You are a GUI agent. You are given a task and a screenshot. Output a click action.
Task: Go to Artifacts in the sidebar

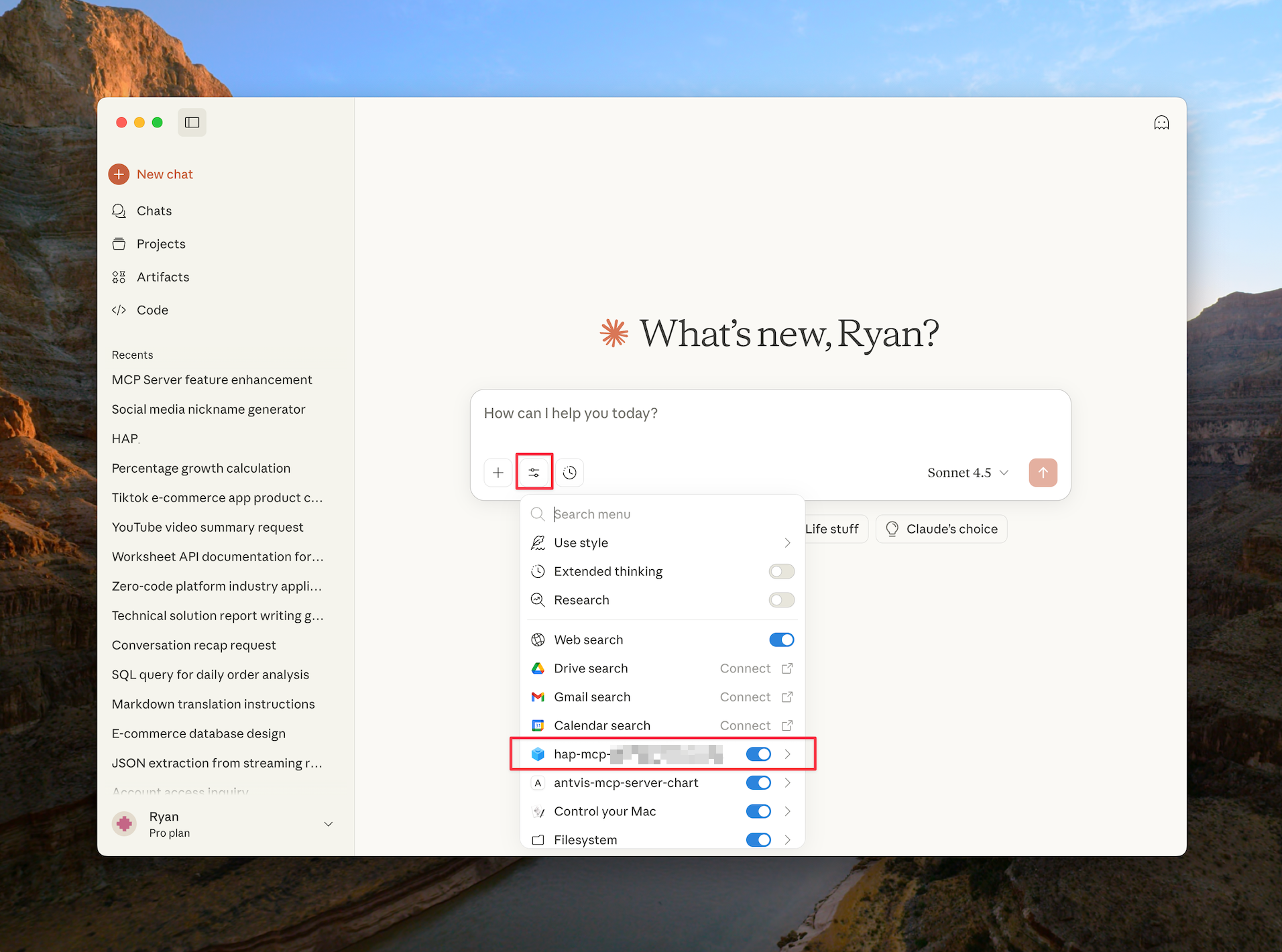click(x=163, y=277)
